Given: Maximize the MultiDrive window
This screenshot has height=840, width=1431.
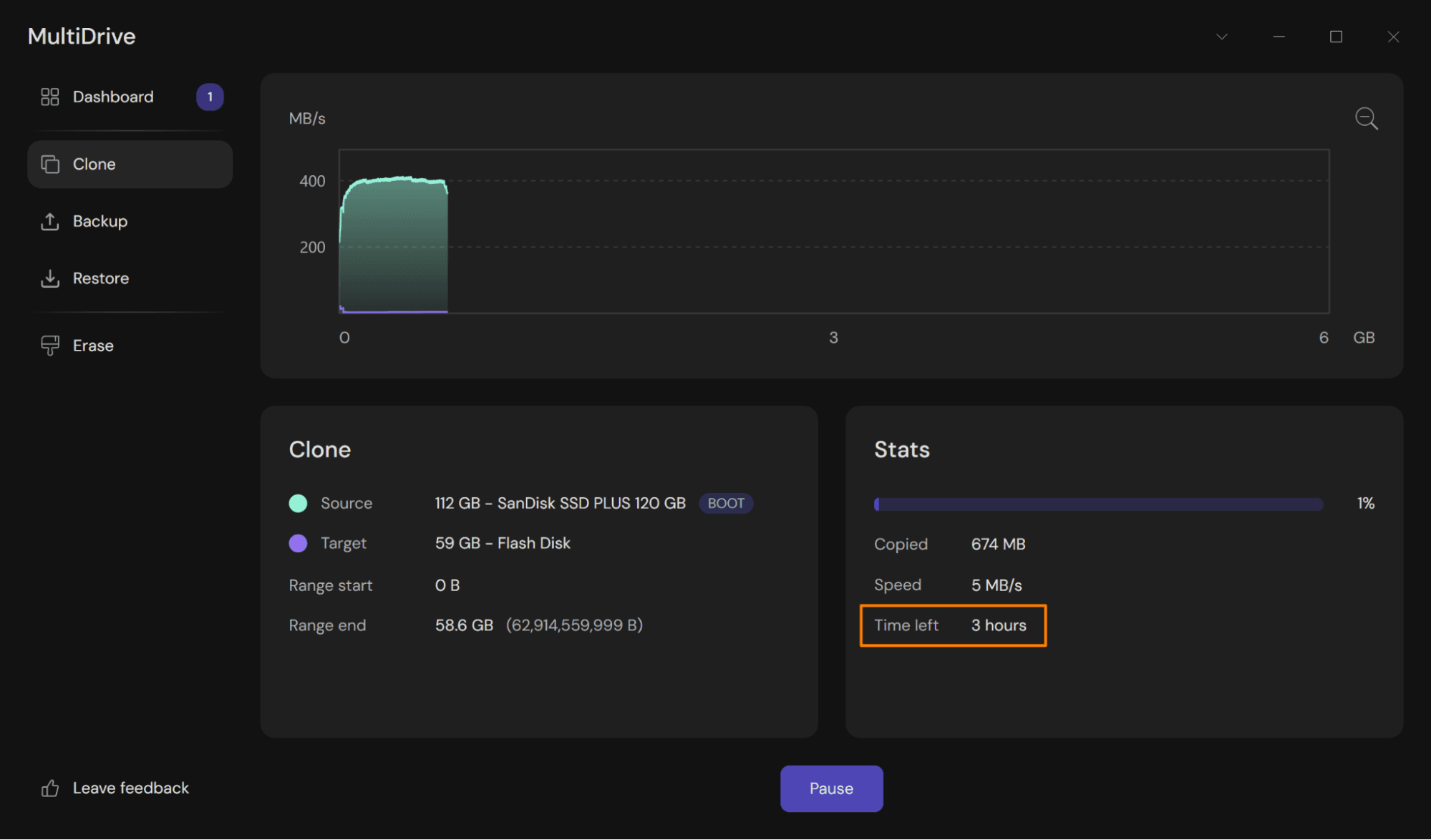Looking at the screenshot, I should [1336, 36].
